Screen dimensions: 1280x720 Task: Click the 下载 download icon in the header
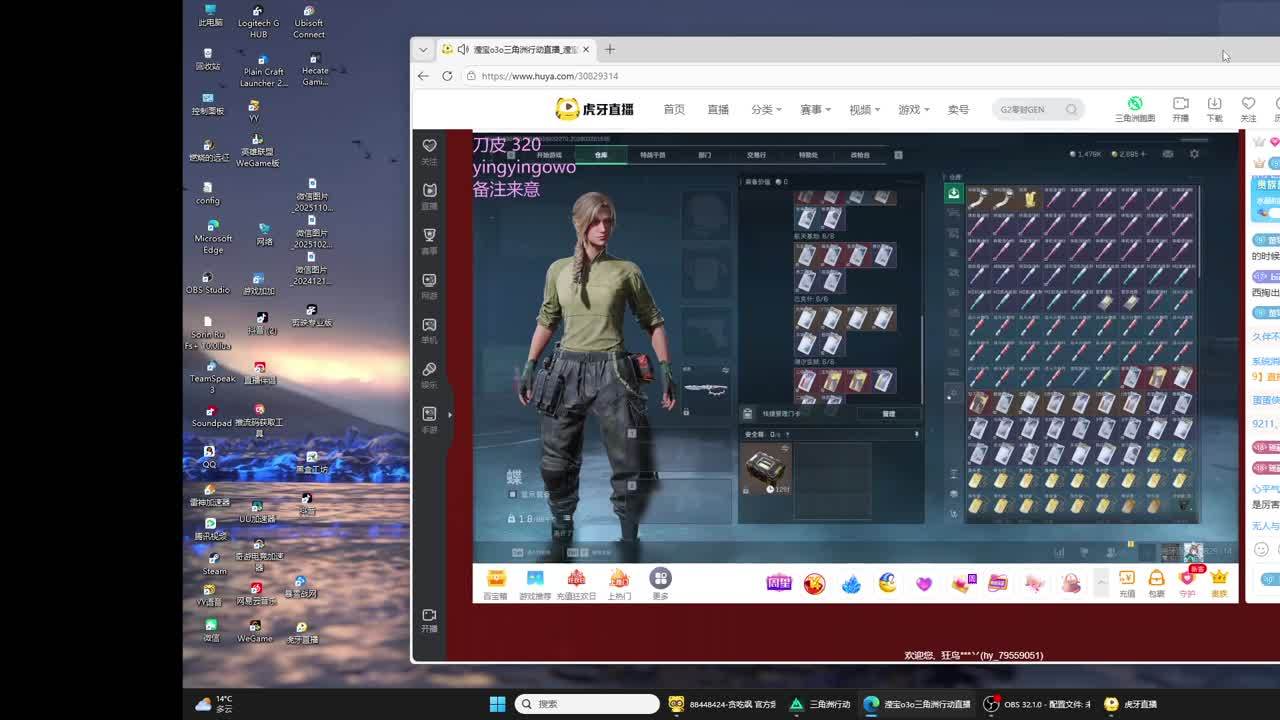pos(1214,108)
